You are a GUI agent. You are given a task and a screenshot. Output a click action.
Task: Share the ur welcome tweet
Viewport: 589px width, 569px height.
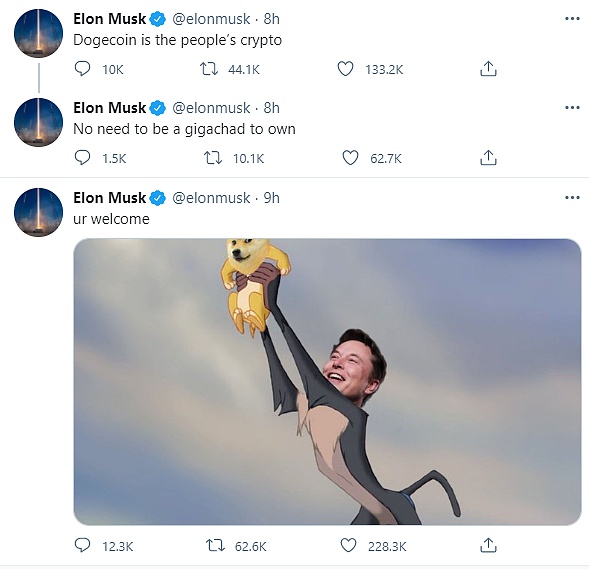pyautogui.click(x=488, y=545)
